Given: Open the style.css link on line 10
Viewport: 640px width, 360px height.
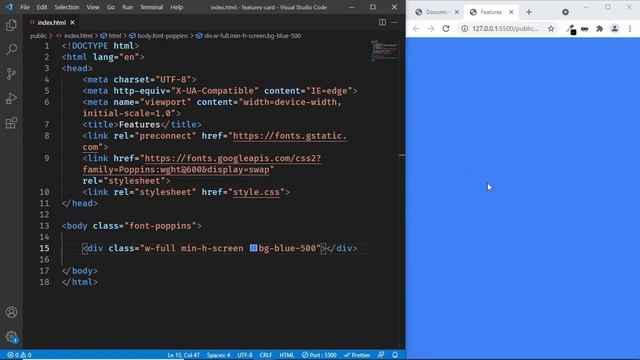Looking at the screenshot, I should coord(256,192).
